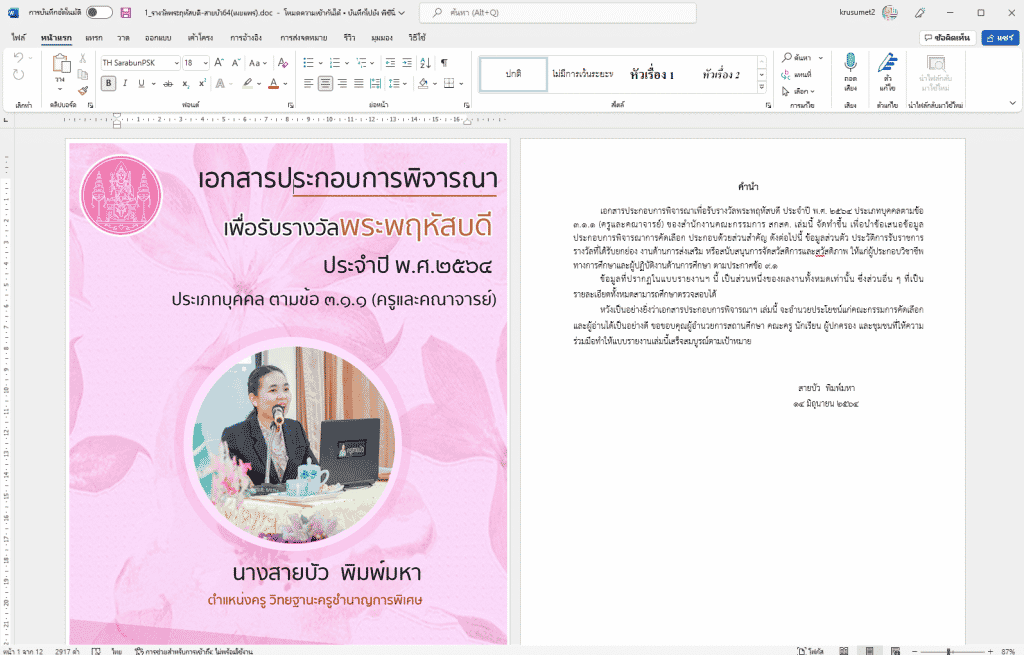The height and width of the screenshot is (655, 1024).
Task: Switch to the การอ้างอิง (References) tab
Action: click(x=246, y=38)
